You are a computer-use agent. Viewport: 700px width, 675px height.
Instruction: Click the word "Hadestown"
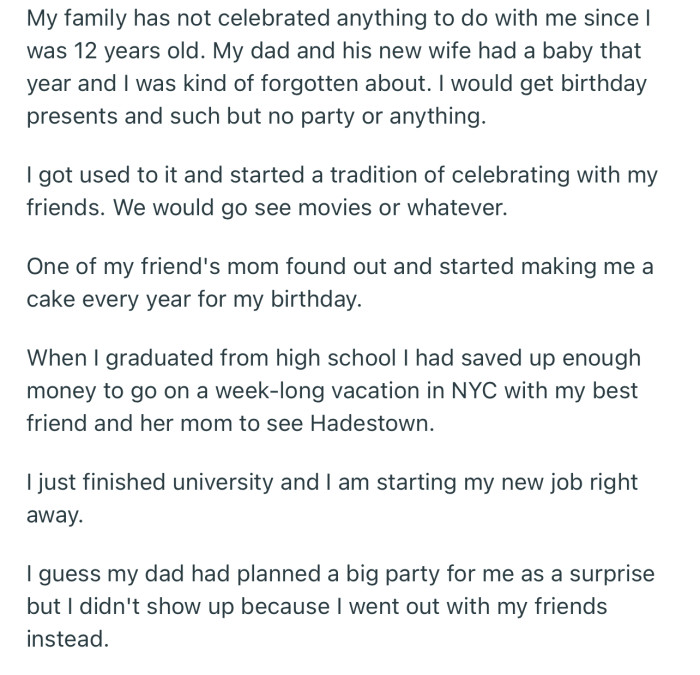click(376, 422)
